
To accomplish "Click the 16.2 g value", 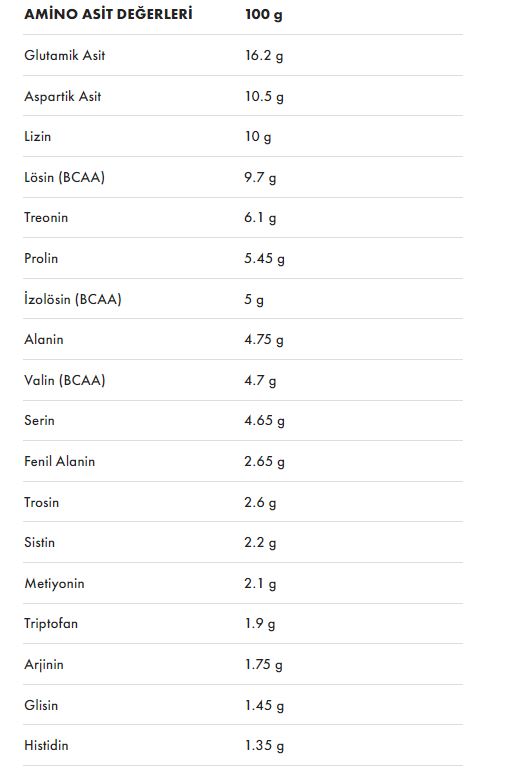I will click(x=264, y=55).
